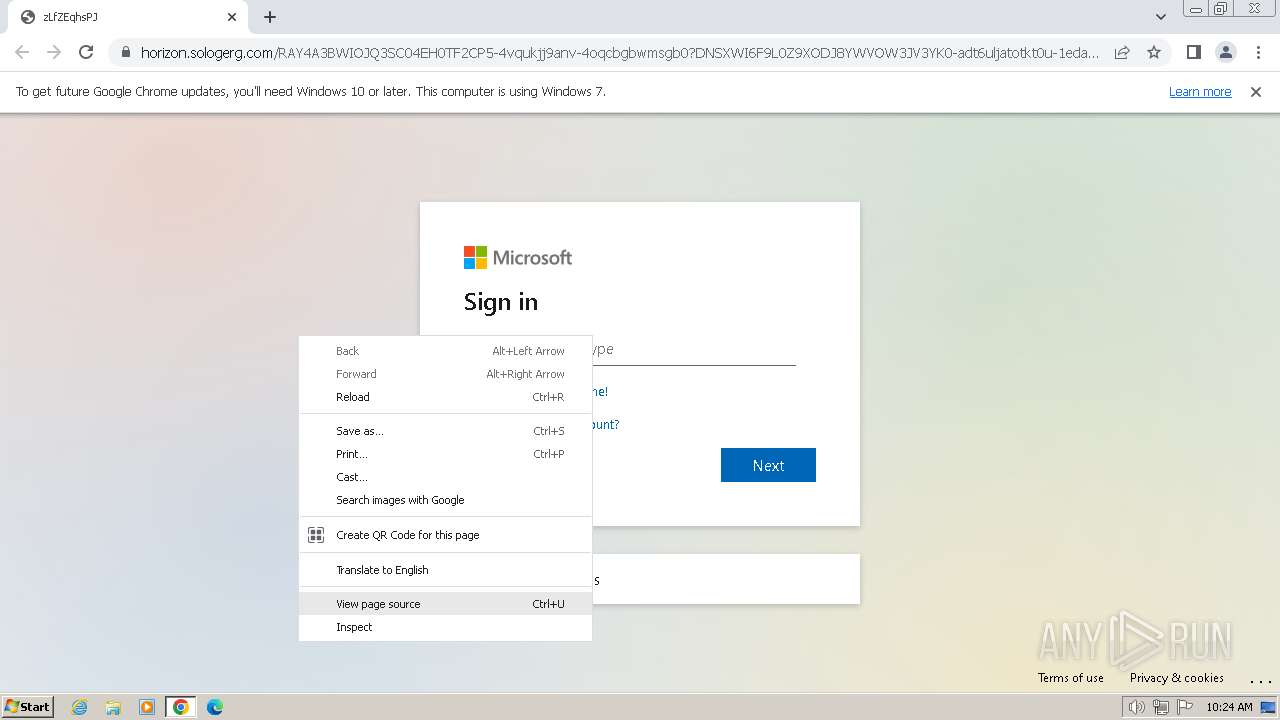1280x720 pixels.
Task: Select View page source
Action: [446, 604]
